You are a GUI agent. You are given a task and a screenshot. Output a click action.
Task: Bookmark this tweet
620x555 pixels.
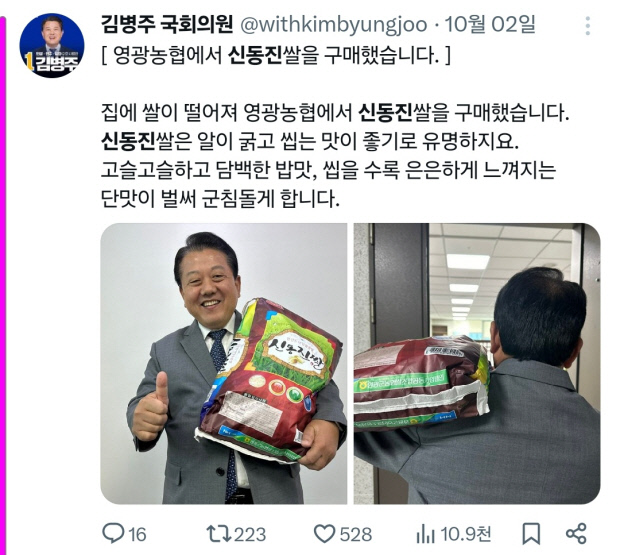point(531,534)
